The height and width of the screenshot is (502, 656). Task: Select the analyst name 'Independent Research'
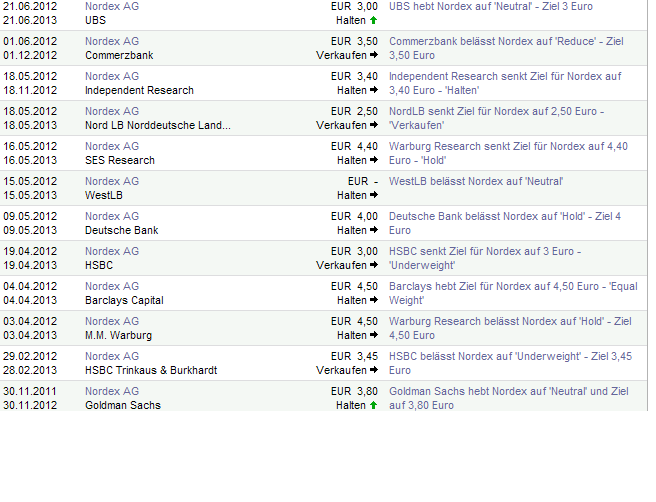click(x=139, y=90)
